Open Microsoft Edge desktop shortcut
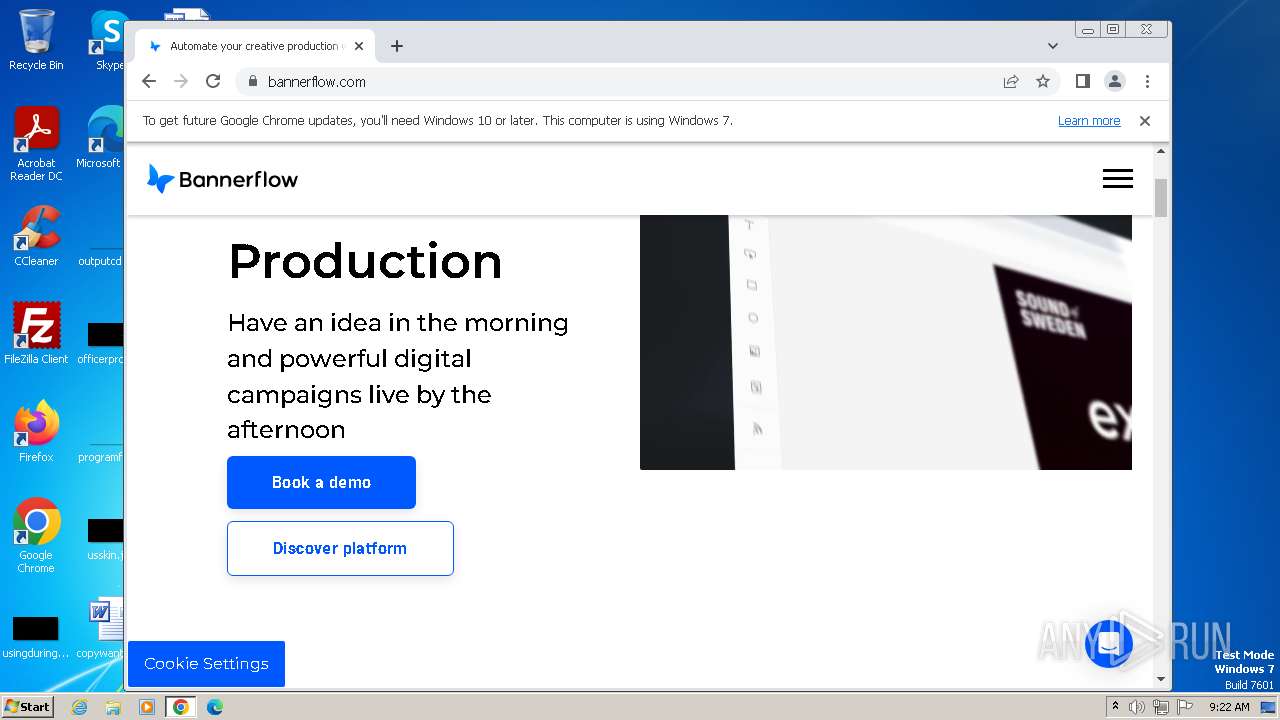Screen dimensions: 1280x720 click(x=102, y=138)
